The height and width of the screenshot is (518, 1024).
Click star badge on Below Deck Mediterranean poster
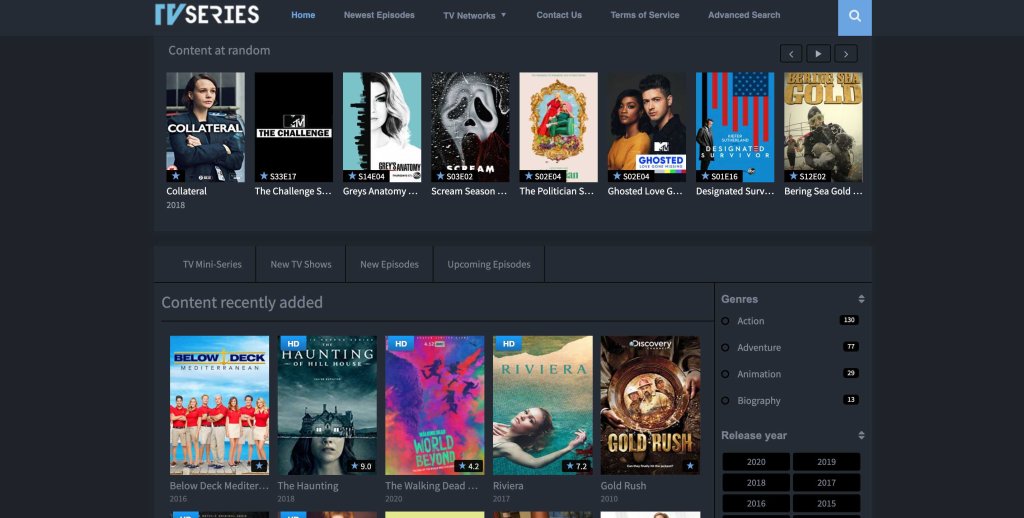pyautogui.click(x=259, y=466)
